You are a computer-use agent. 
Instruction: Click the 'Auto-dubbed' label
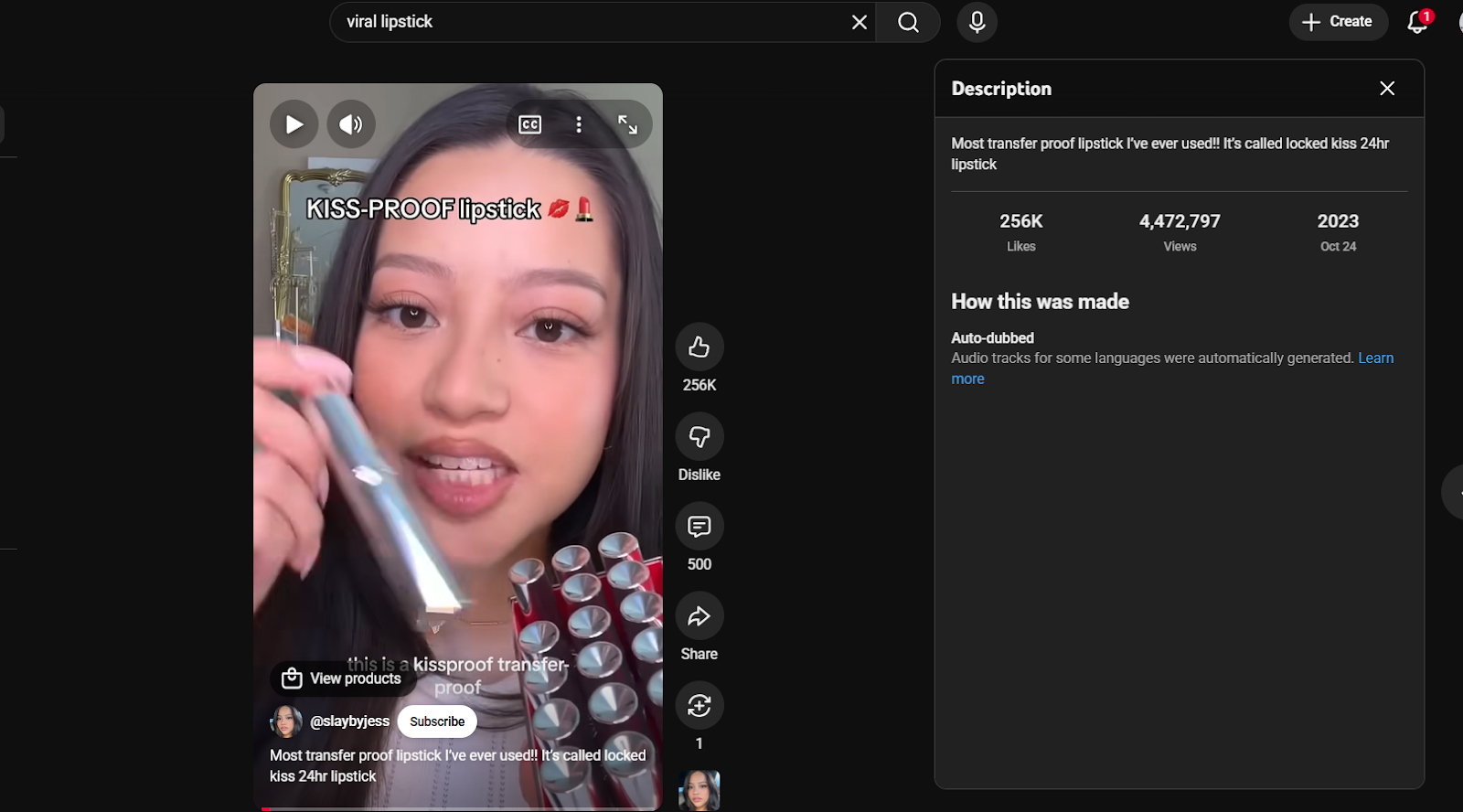click(x=992, y=338)
